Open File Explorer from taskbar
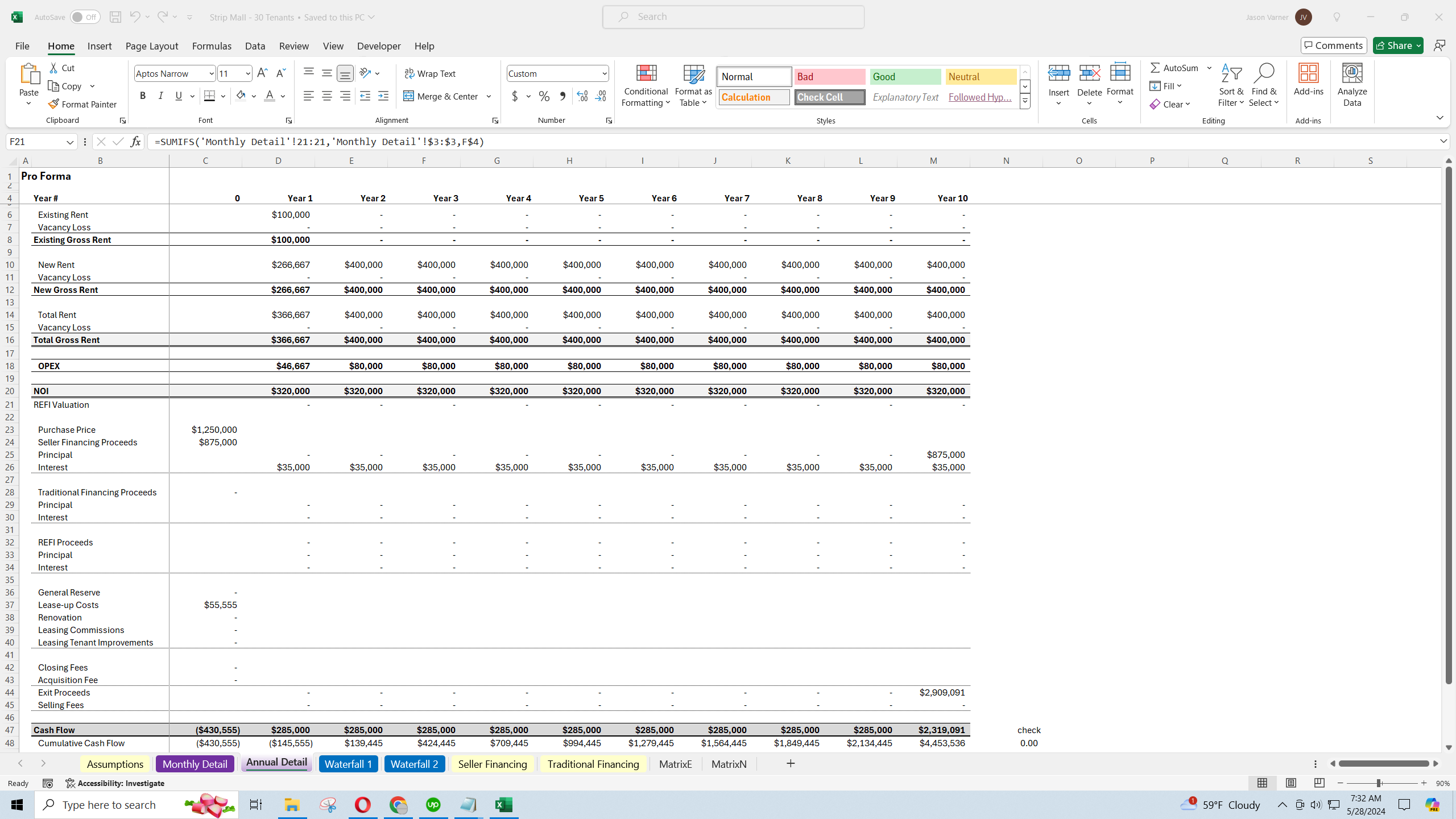Image resolution: width=1456 pixels, height=819 pixels. point(292,805)
